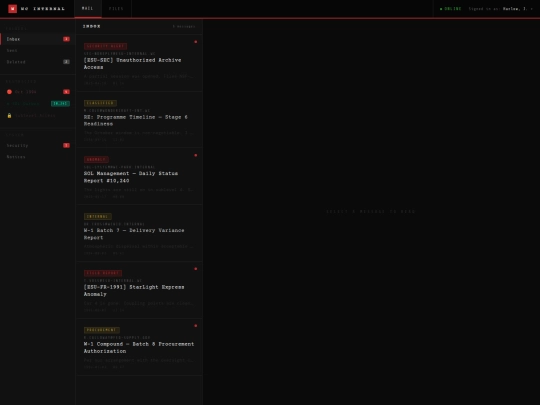
Task: Click the red badge on Oct 1986
Action: pyautogui.click(x=66, y=92)
